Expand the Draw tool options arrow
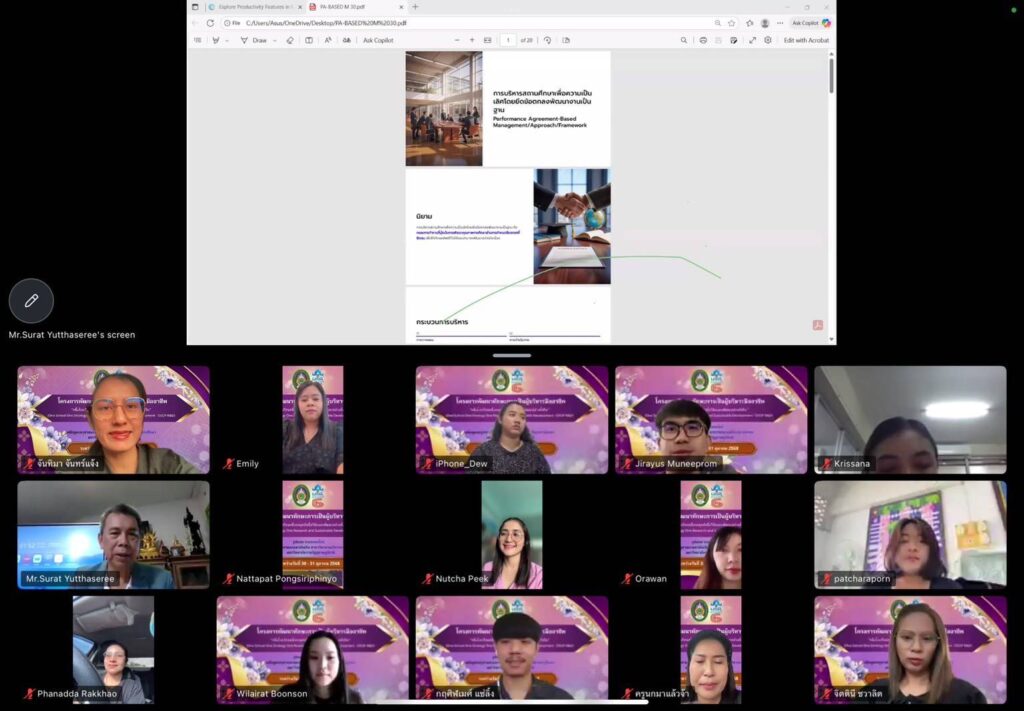The height and width of the screenshot is (711, 1024). click(x=275, y=41)
